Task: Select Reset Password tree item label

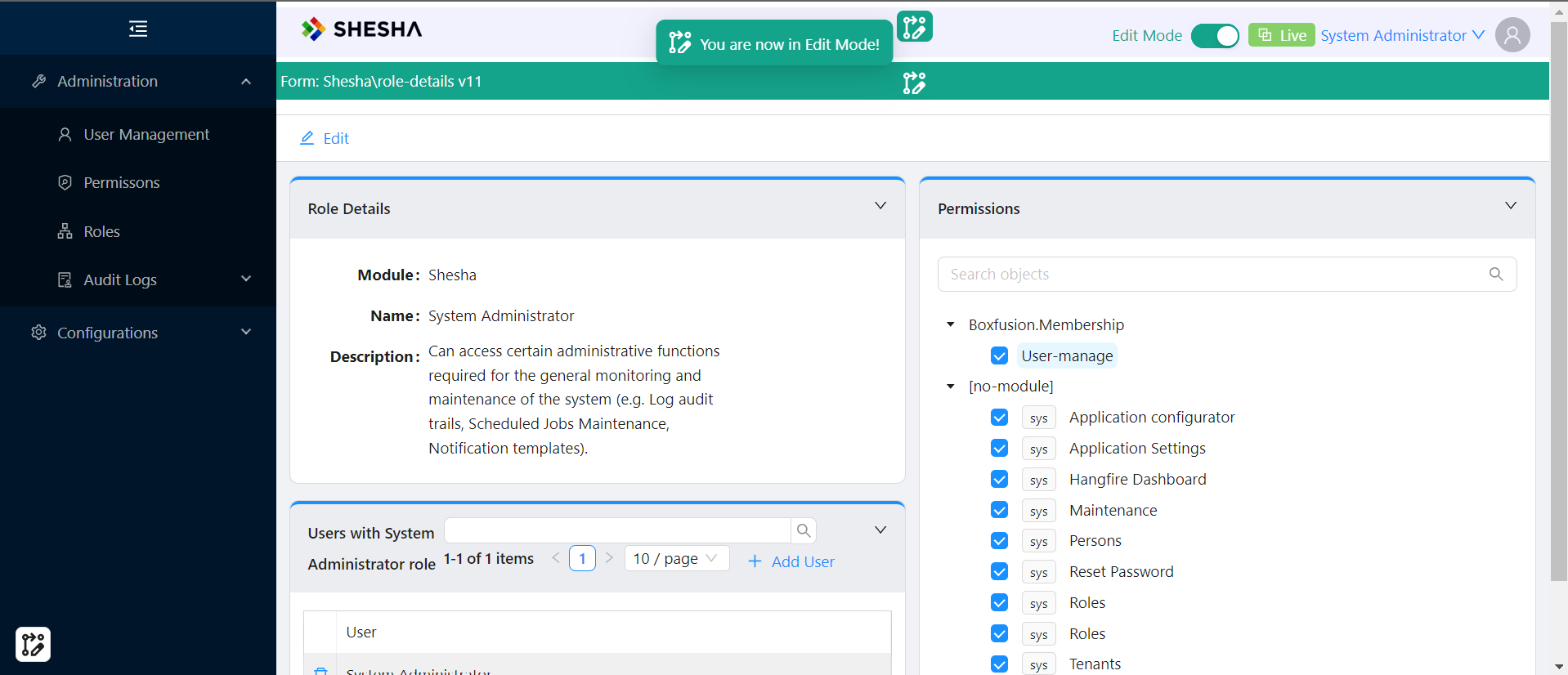Action: tap(1121, 572)
